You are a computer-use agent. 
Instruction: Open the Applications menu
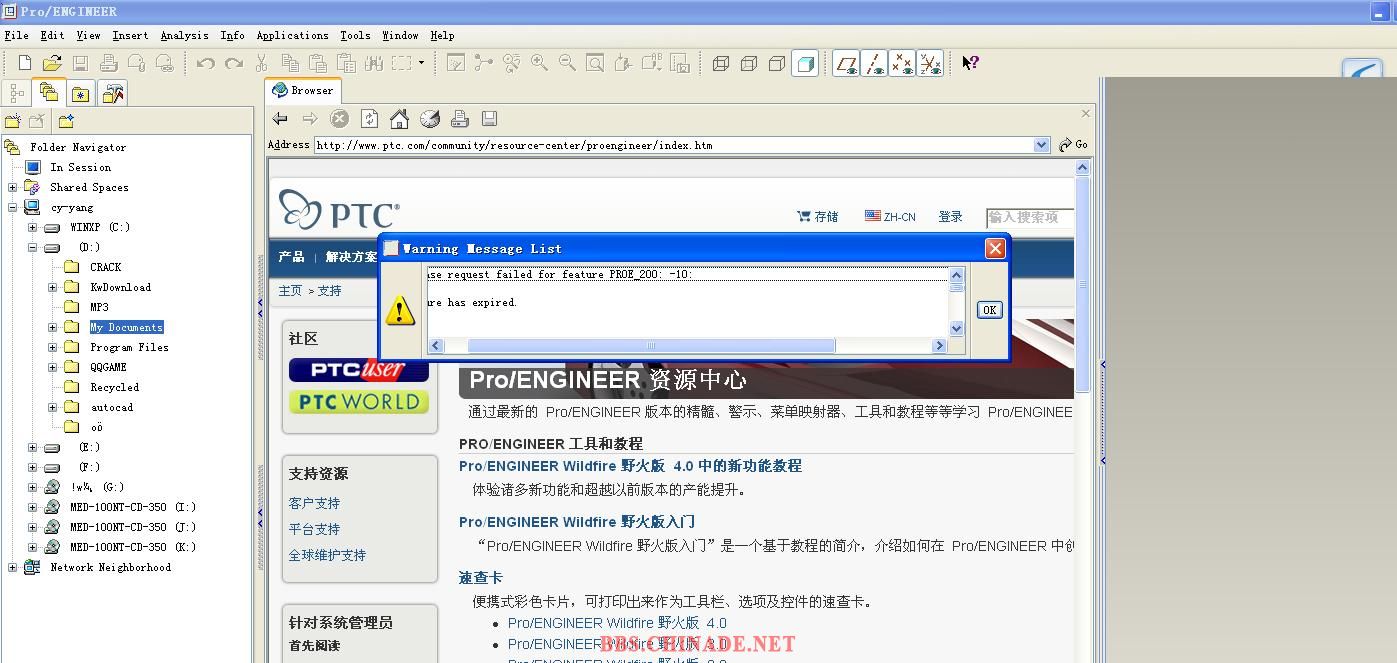click(x=292, y=35)
